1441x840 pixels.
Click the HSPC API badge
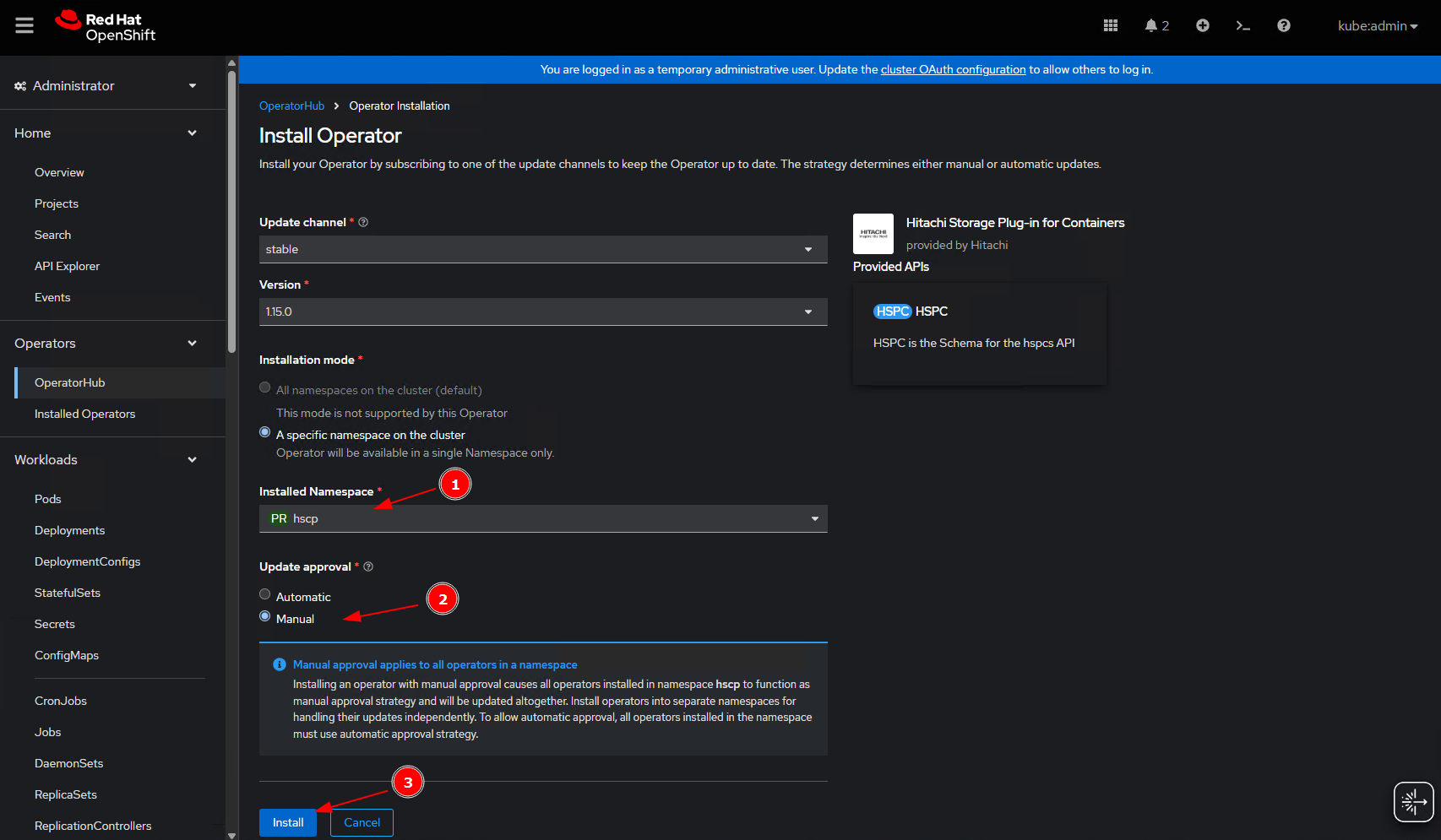point(892,312)
